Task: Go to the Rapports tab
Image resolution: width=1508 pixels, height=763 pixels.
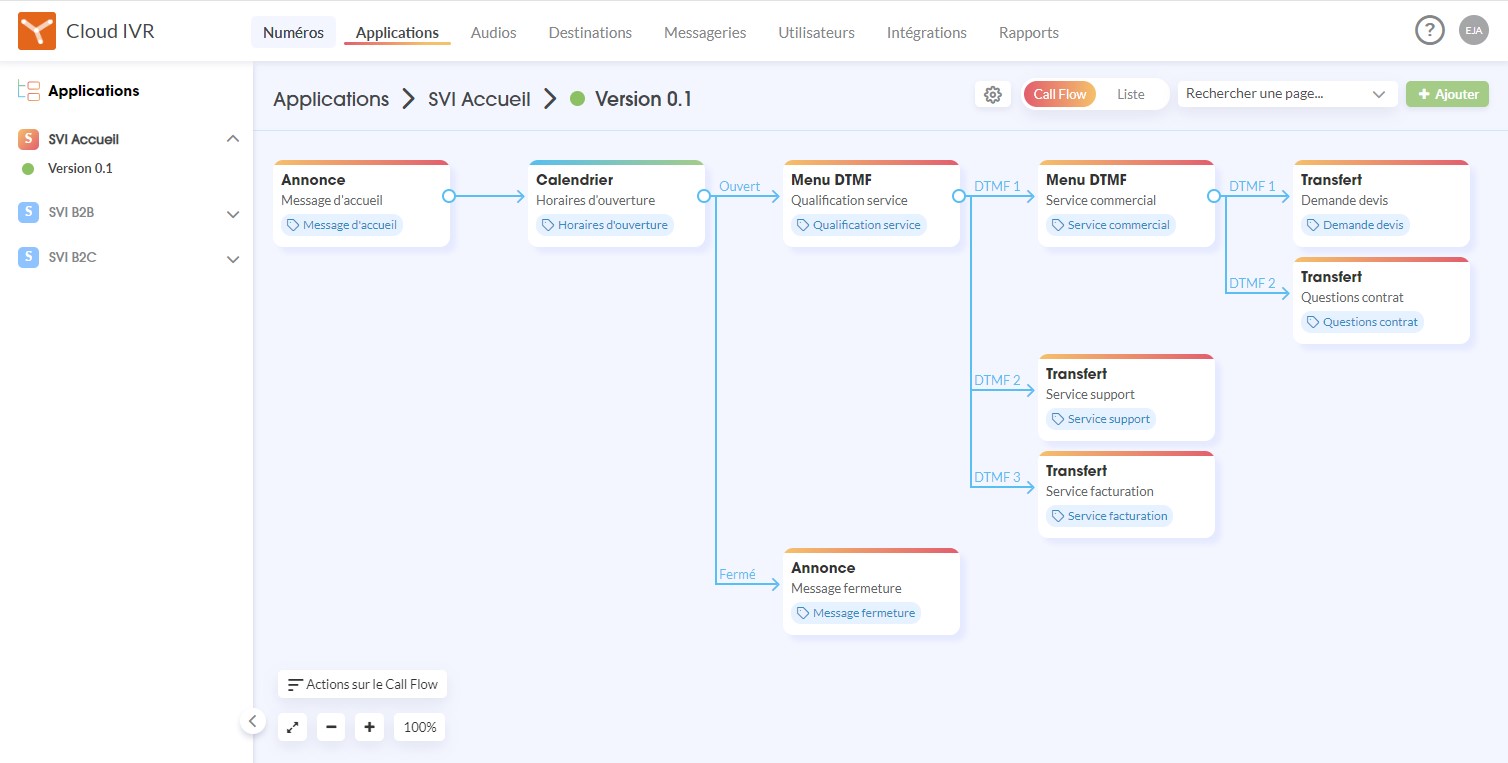Action: pos(1028,32)
